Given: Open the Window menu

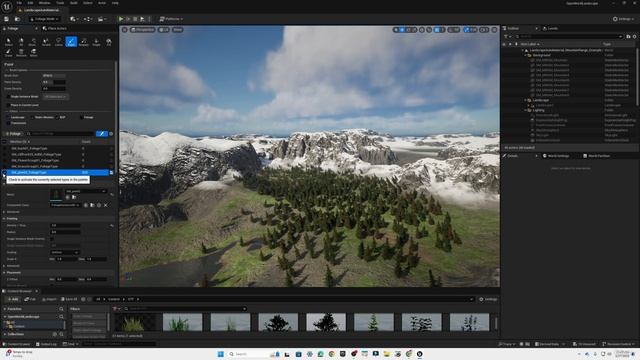Looking at the screenshot, I should tap(44, 3).
